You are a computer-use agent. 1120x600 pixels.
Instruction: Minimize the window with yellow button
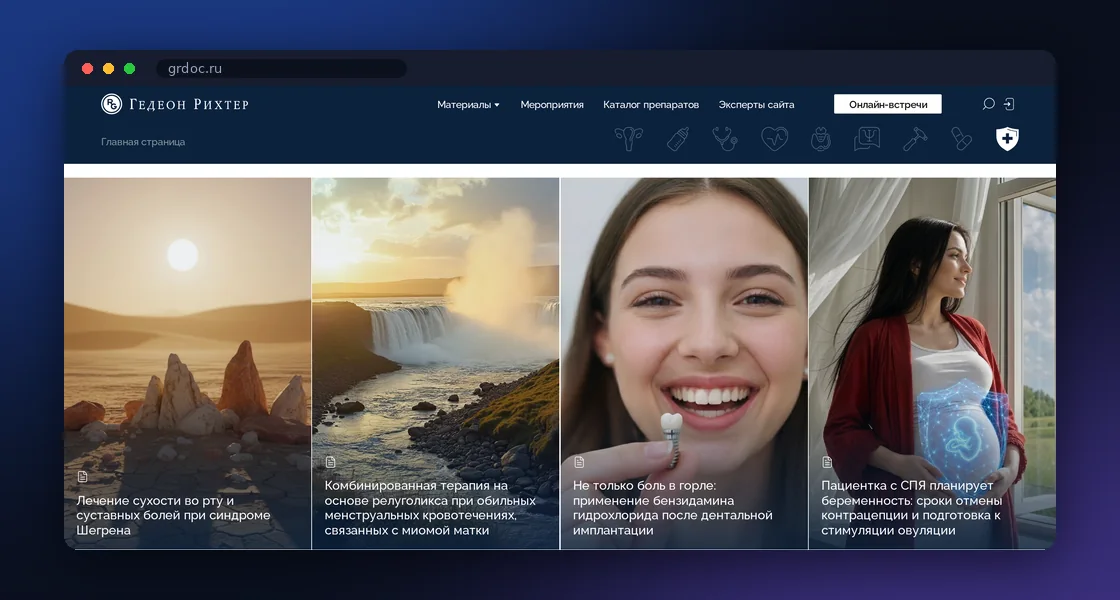click(x=109, y=69)
